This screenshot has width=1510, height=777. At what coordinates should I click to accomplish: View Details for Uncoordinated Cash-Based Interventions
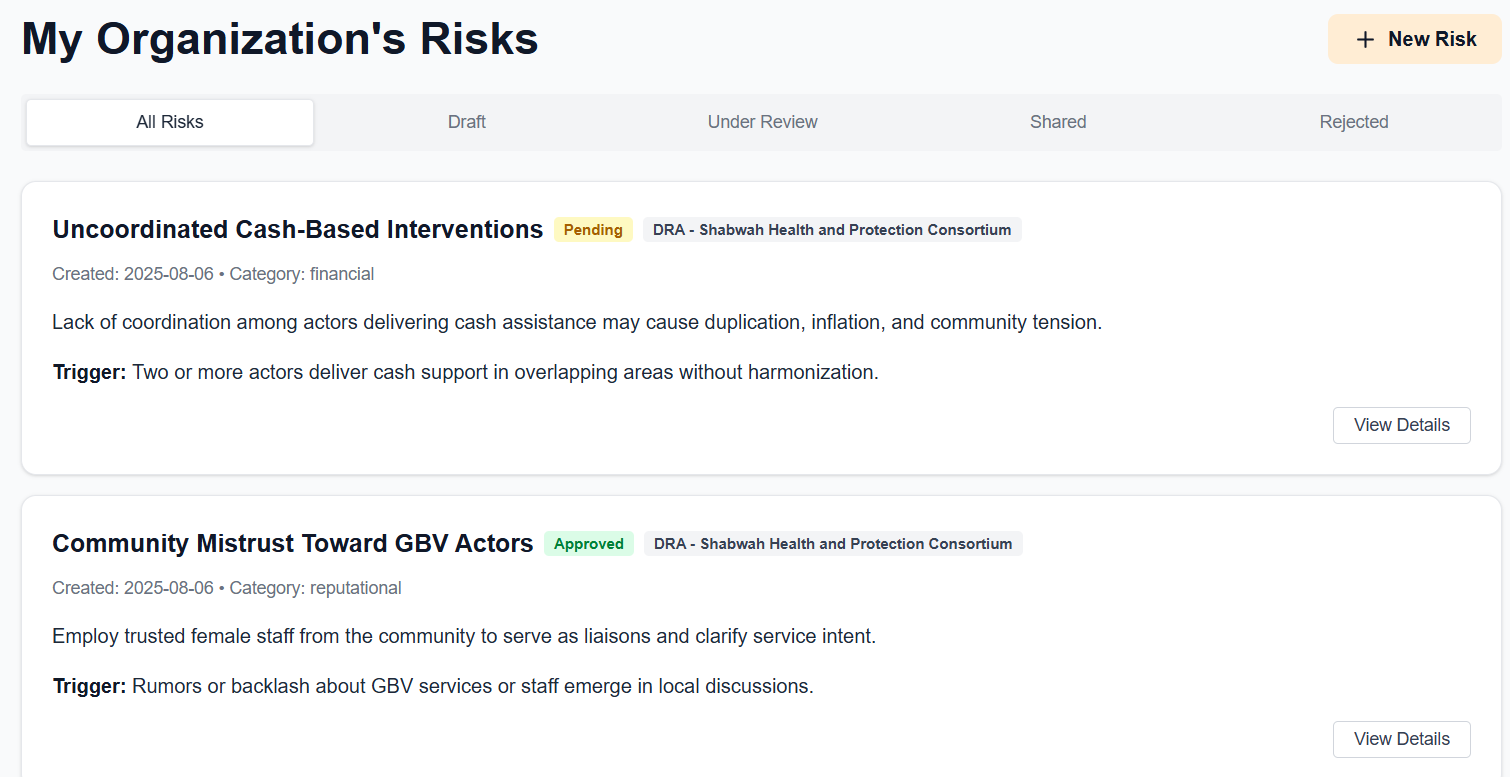tap(1401, 425)
